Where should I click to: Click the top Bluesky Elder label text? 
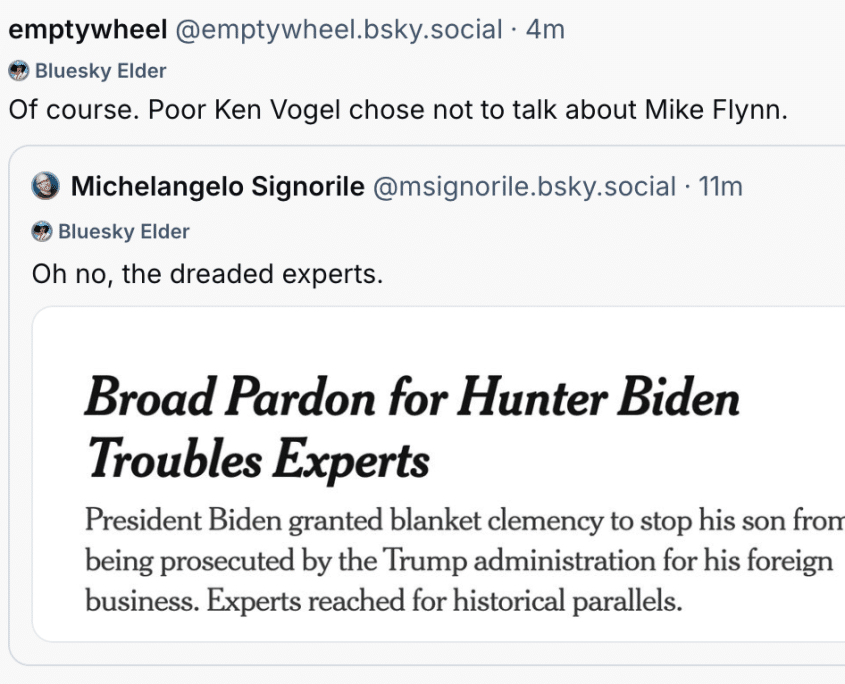pos(100,71)
